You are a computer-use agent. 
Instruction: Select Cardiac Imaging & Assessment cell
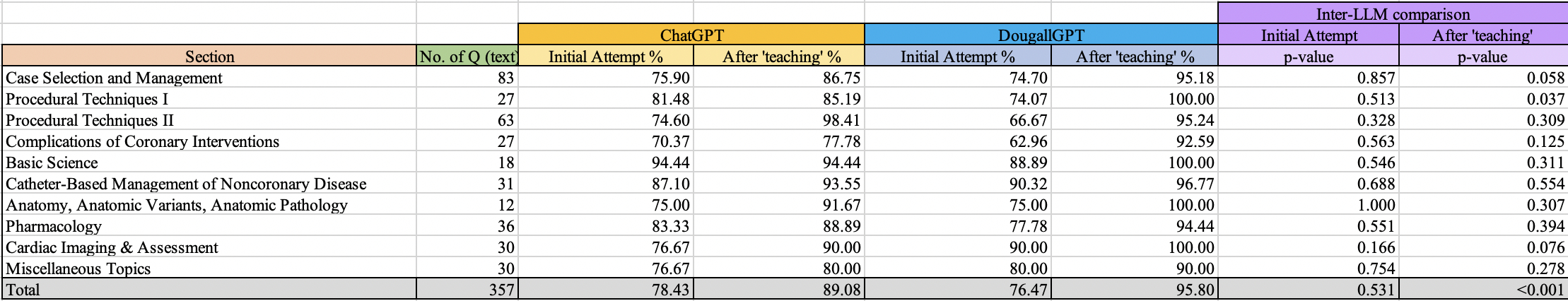coord(112,247)
